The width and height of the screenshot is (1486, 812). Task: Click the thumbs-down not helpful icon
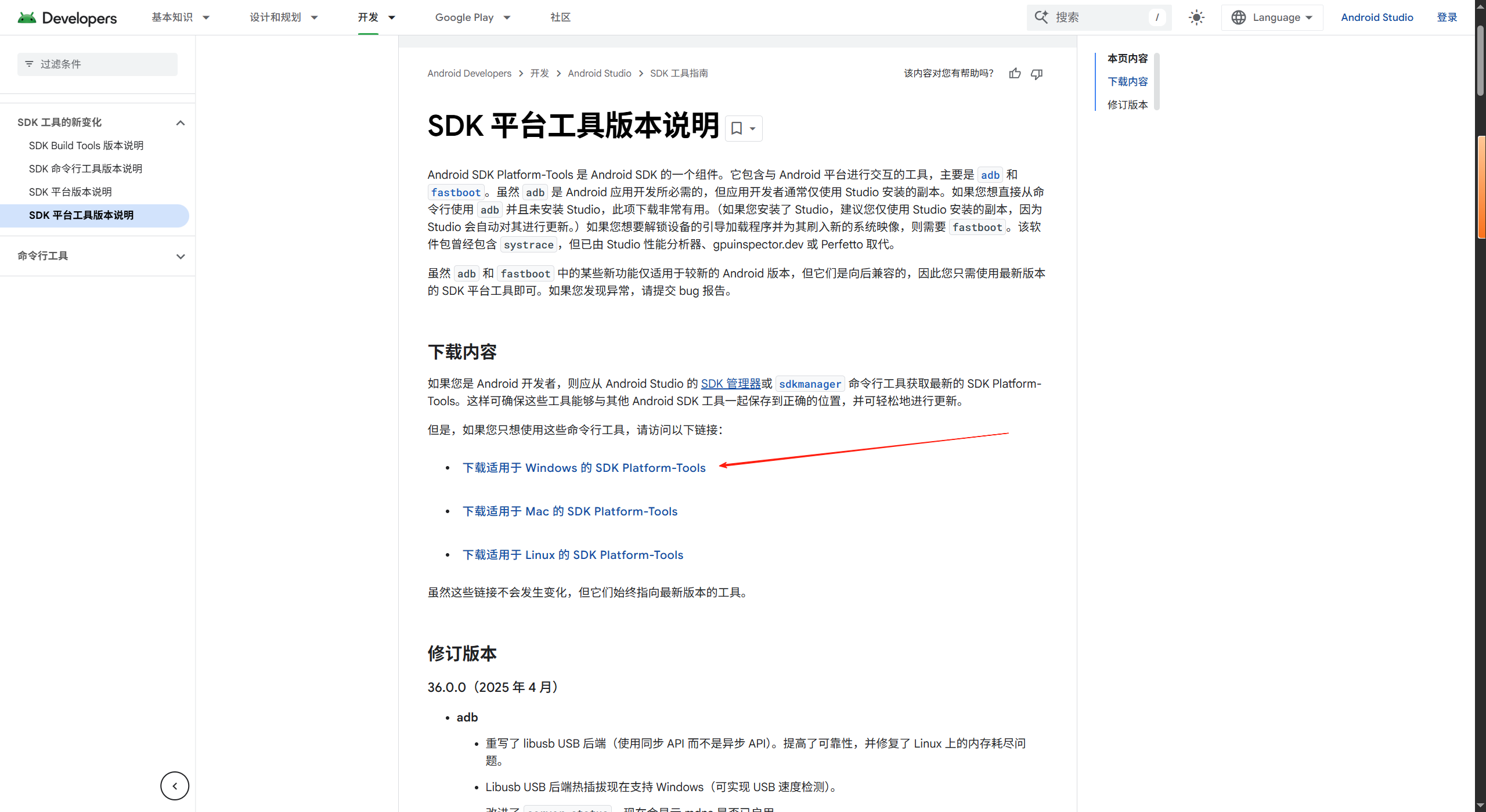tap(1037, 74)
